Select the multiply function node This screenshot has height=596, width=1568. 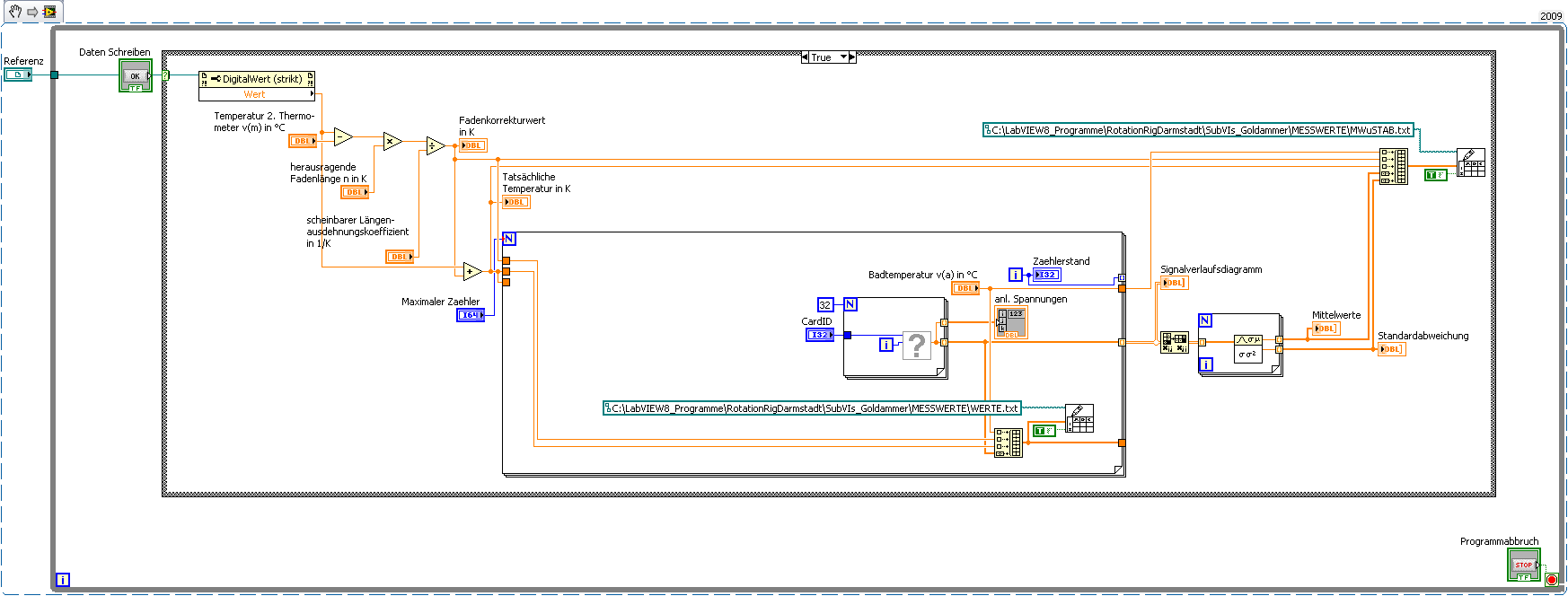pos(392,141)
